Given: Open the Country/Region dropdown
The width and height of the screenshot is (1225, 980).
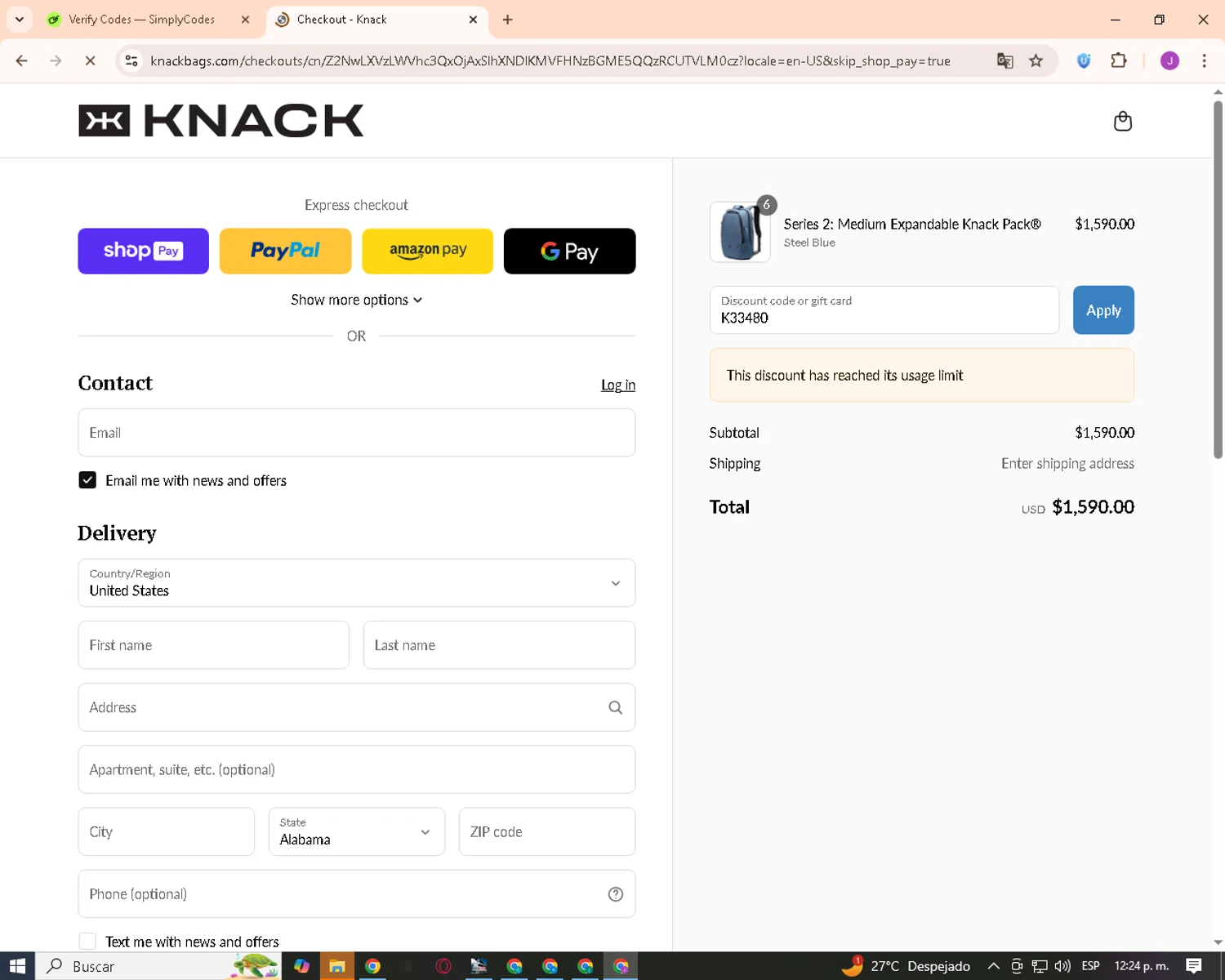Looking at the screenshot, I should click(356, 583).
